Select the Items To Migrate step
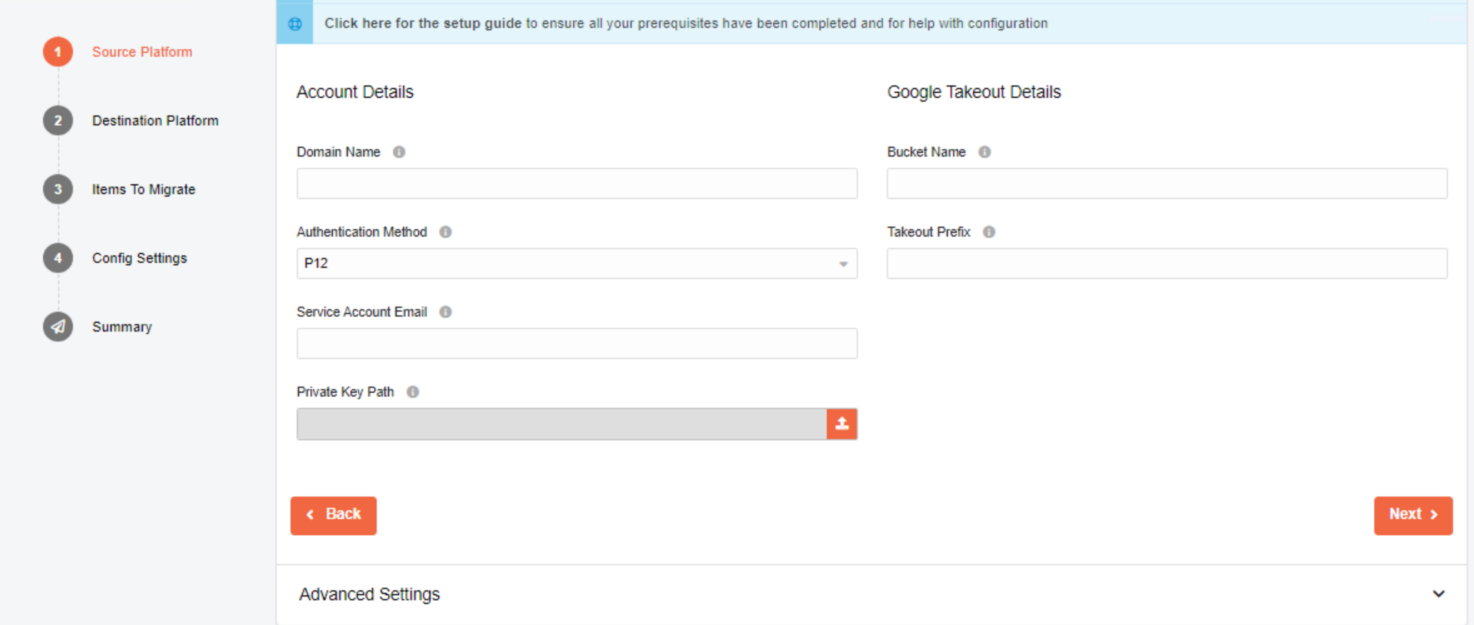The image size is (1474, 625). coord(144,190)
